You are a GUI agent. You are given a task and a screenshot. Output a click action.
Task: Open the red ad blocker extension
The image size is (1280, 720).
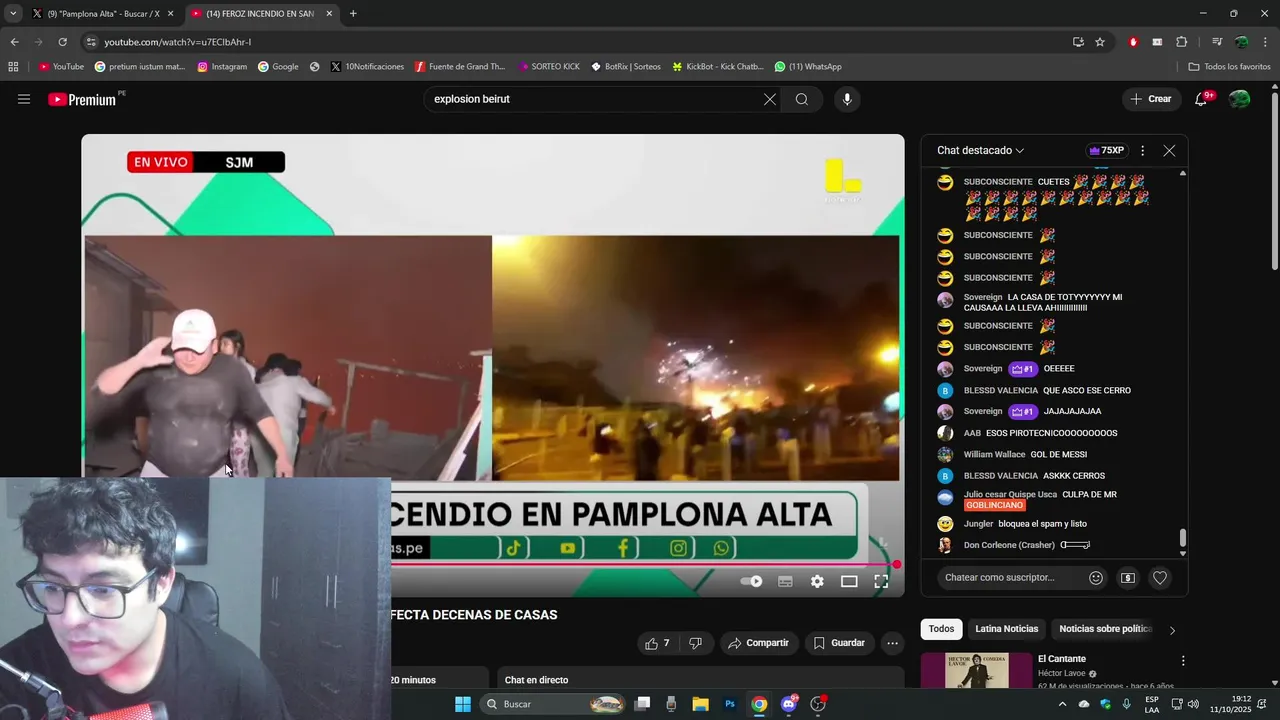pos(1133,42)
